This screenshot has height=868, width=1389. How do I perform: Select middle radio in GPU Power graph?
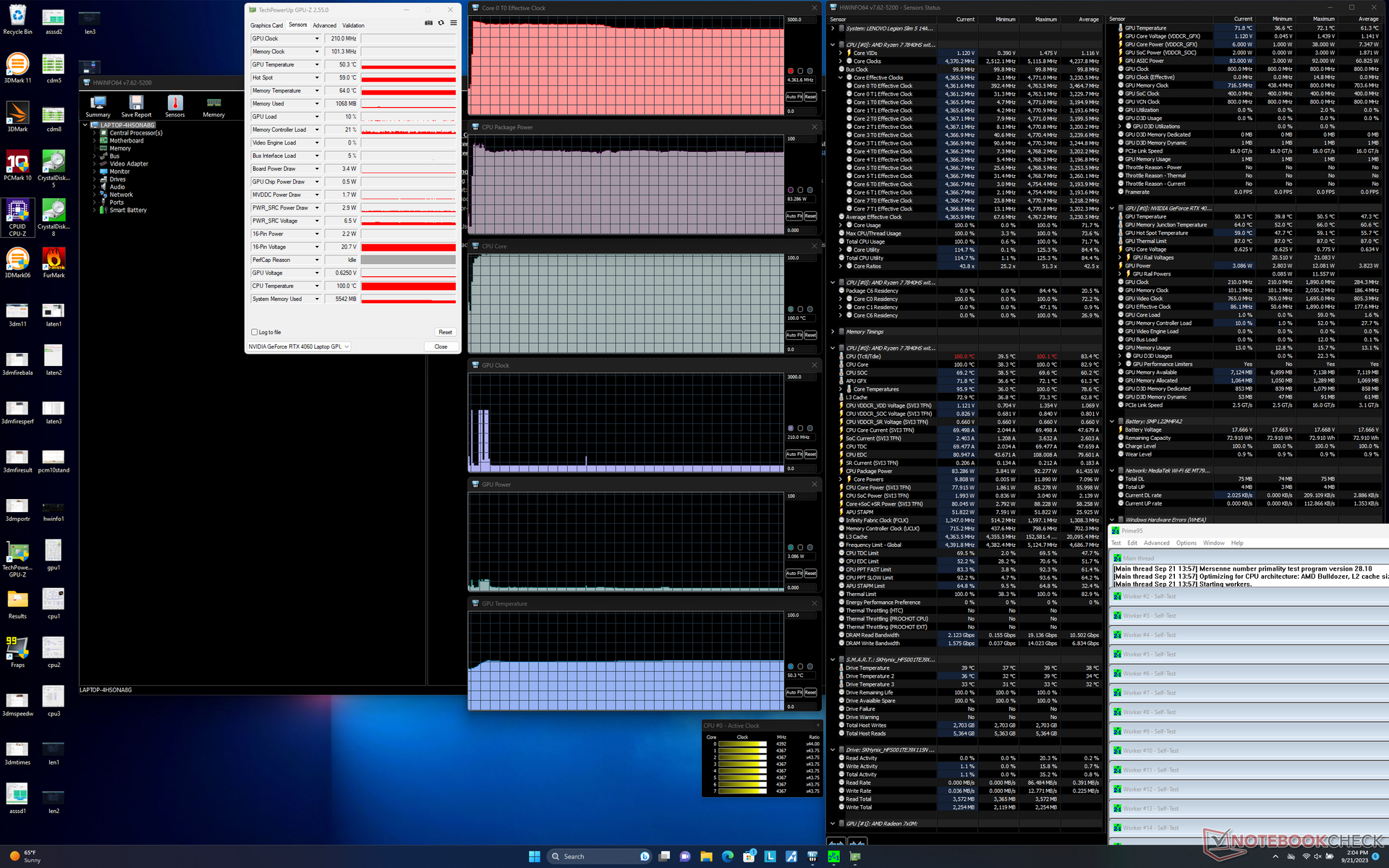pos(800,548)
